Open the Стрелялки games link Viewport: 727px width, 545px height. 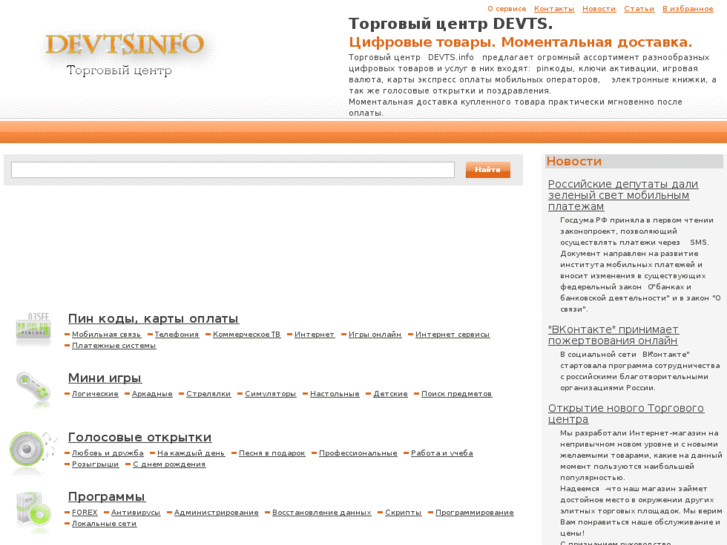[x=209, y=394]
